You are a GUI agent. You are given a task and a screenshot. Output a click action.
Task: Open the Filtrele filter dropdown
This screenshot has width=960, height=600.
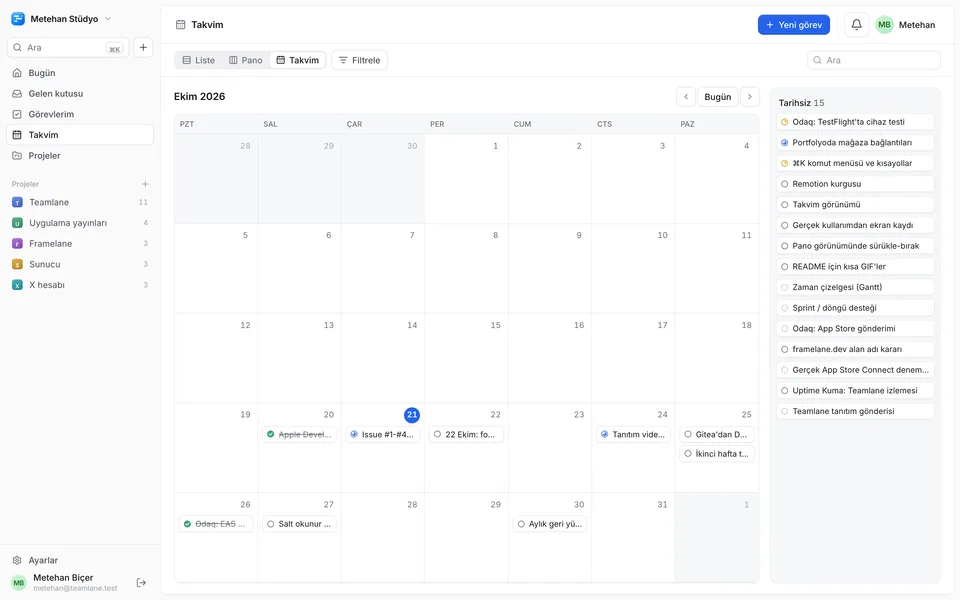pos(359,60)
